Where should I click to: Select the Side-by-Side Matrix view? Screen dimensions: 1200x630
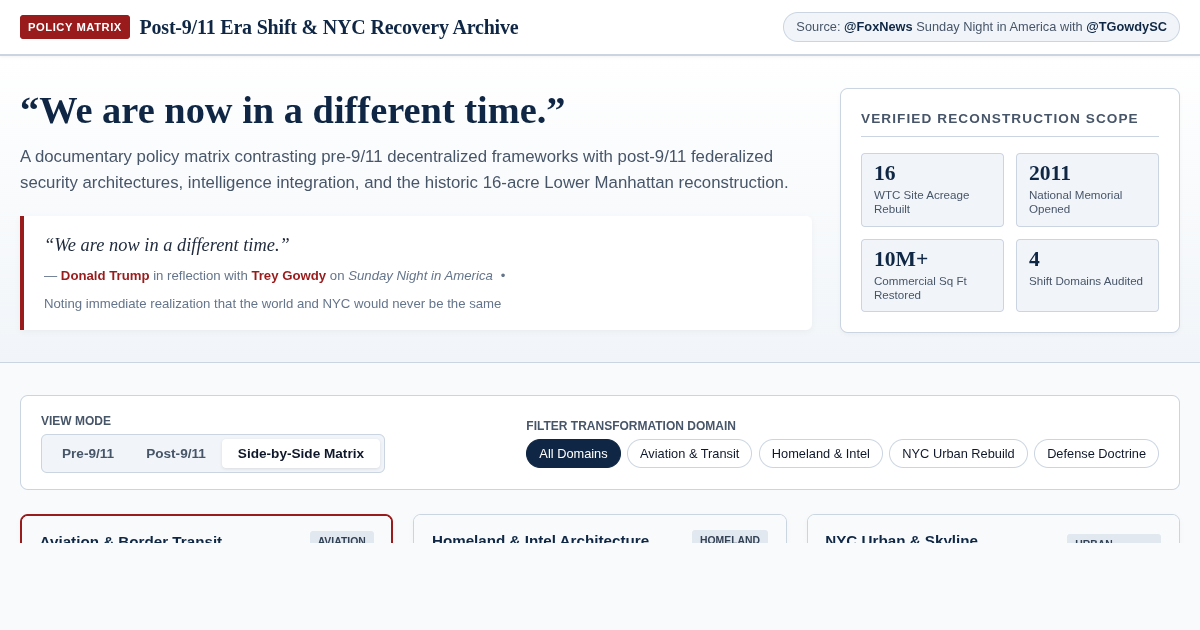click(301, 454)
